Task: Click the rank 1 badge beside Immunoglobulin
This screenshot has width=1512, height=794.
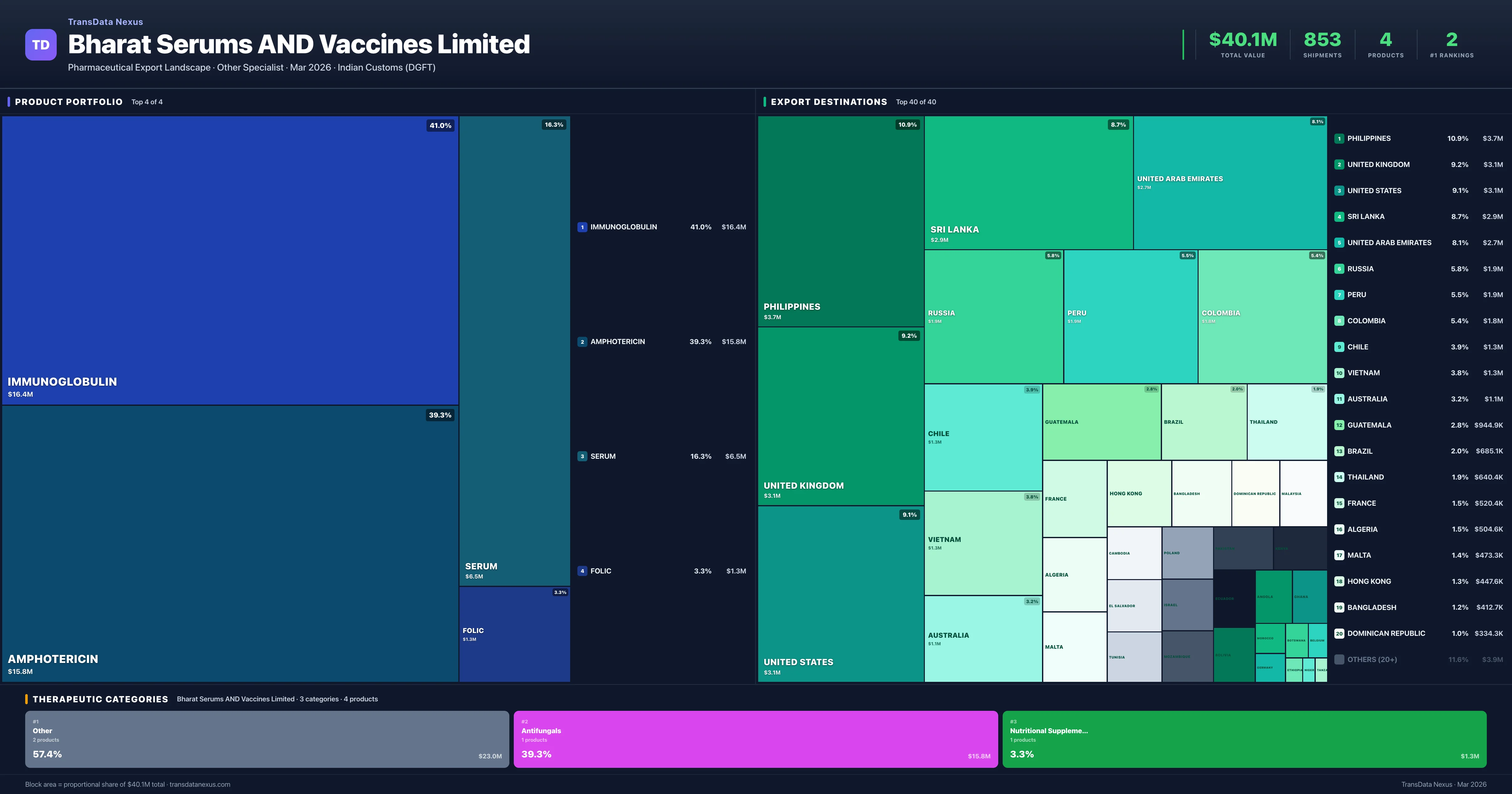Action: [582, 227]
